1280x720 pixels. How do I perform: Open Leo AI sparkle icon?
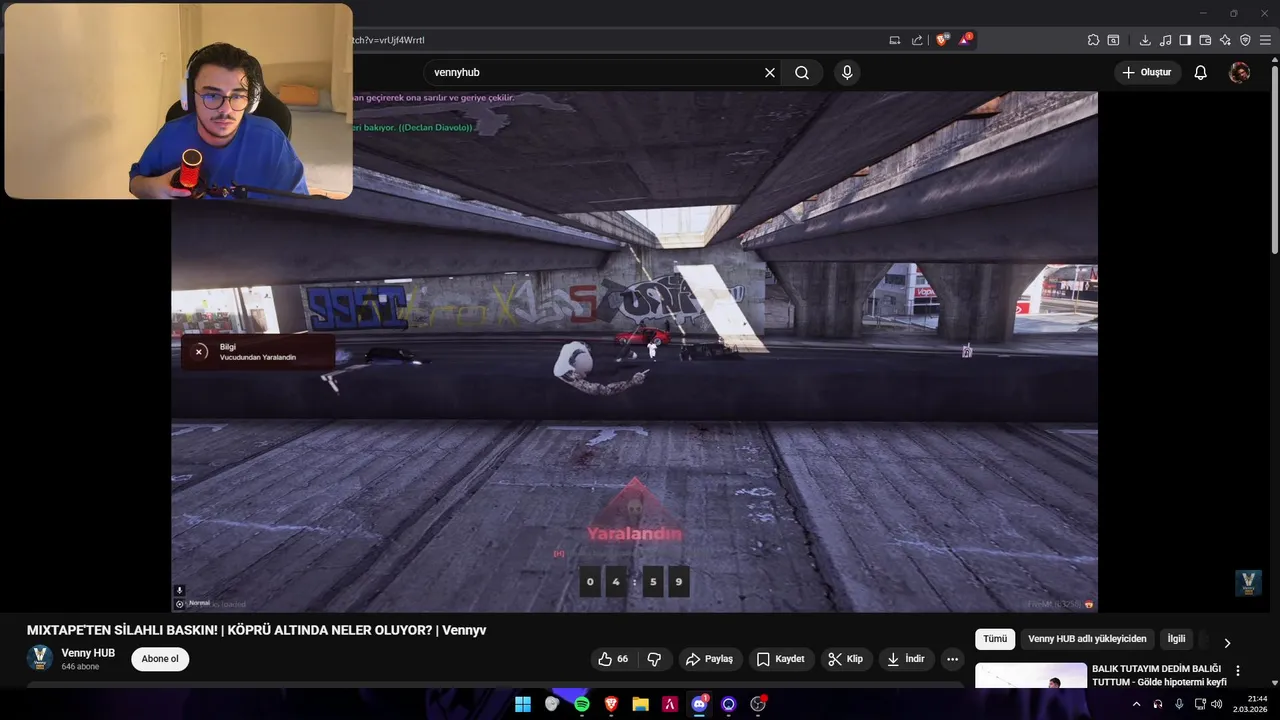(x=1225, y=40)
